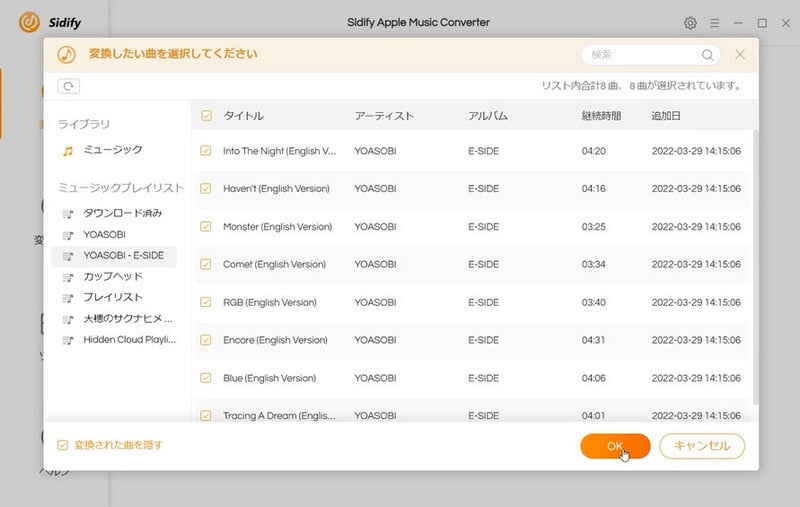Click playlist icon beside Hidden Cloud Playlist

click(x=68, y=340)
